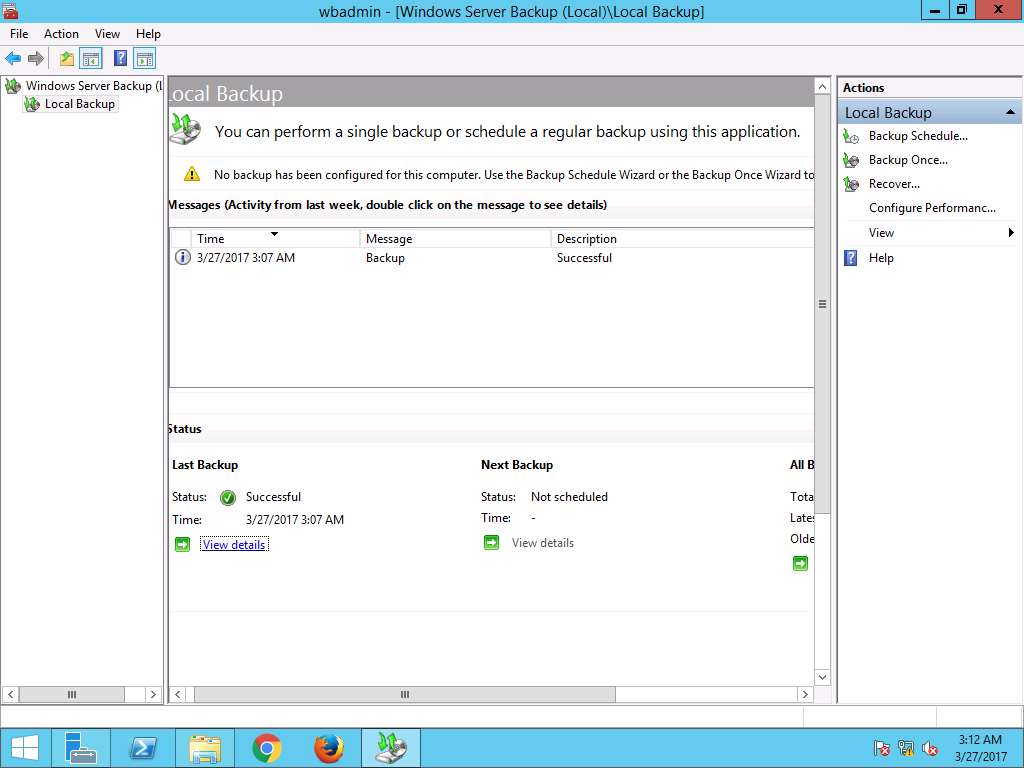Image resolution: width=1024 pixels, height=768 pixels.
Task: Launch Google Chrome from taskbar
Action: tap(266, 748)
